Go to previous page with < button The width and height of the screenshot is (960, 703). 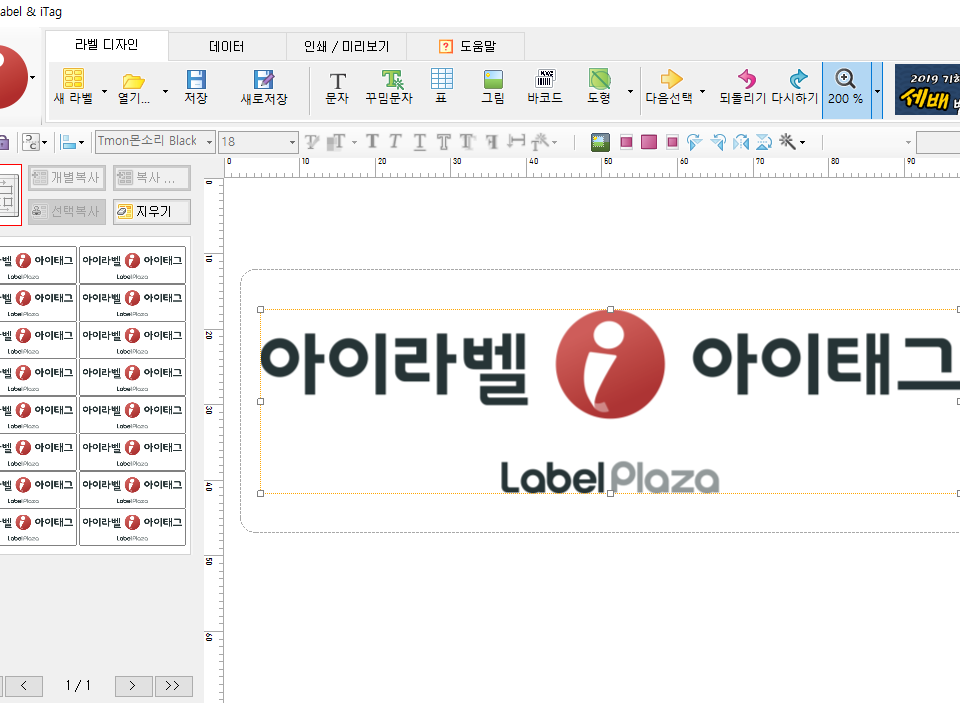pyautogui.click(x=23, y=686)
